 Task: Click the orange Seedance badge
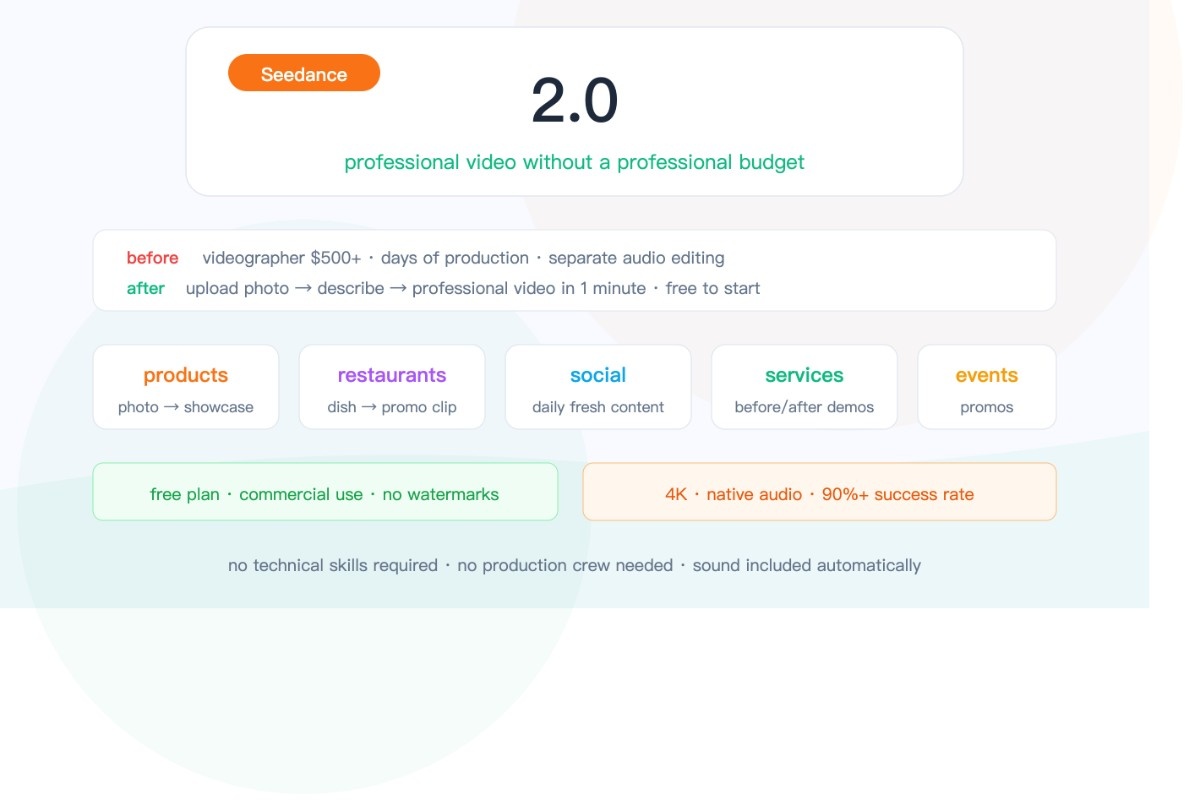click(304, 73)
